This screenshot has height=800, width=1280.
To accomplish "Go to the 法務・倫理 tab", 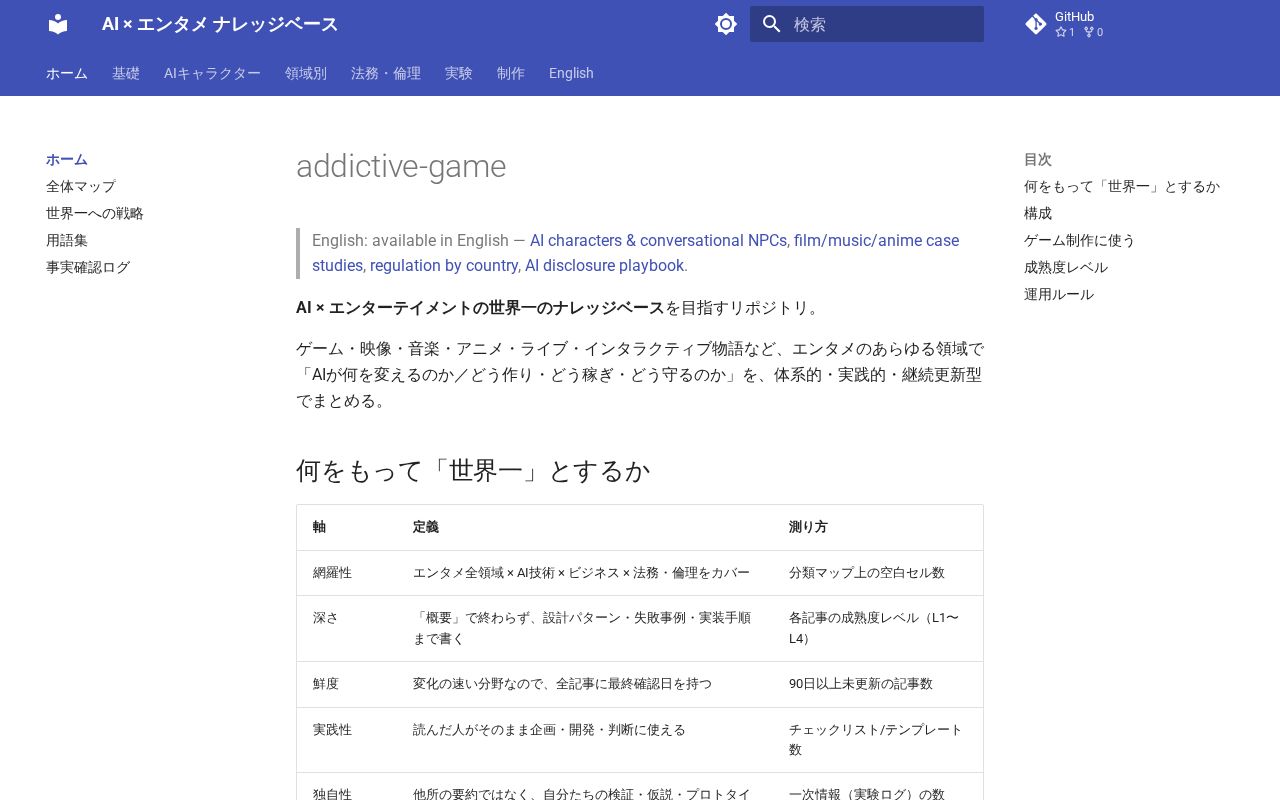I will [386, 73].
